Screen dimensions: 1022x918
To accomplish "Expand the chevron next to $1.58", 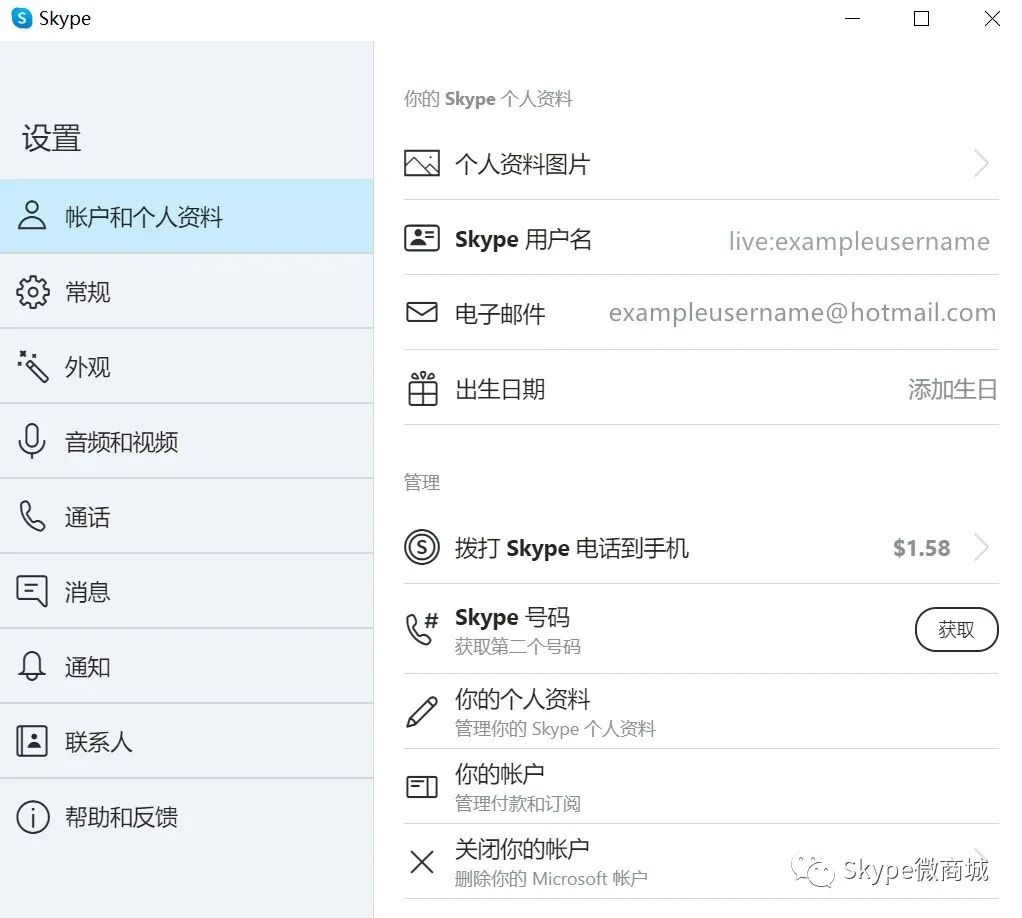I will pyautogui.click(x=982, y=547).
